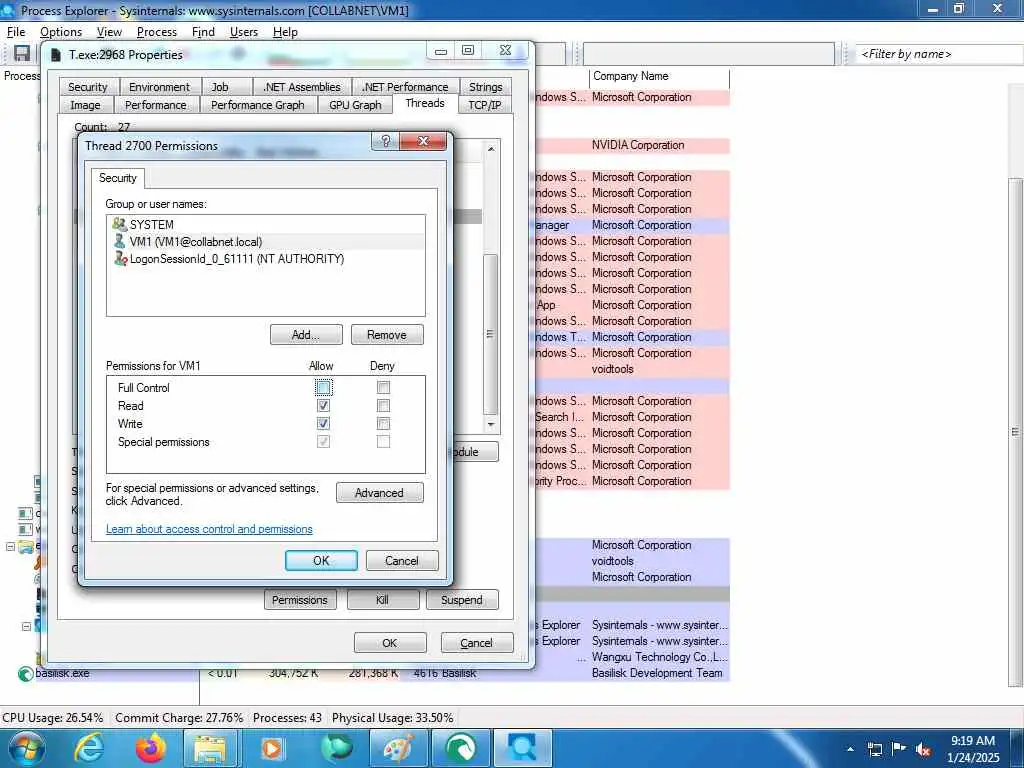Switch to the .NET Assemblies tab

point(301,87)
